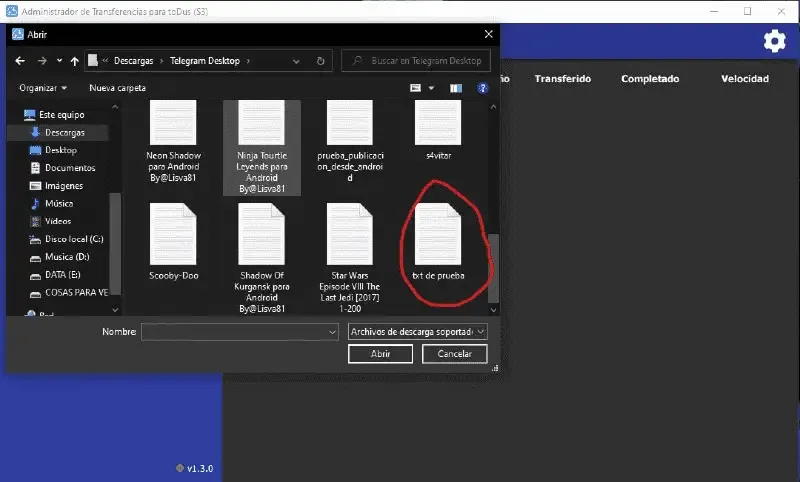This screenshot has height=482, width=800.
Task: Expand the Nombre field dropdown arrow
Action: [x=332, y=332]
